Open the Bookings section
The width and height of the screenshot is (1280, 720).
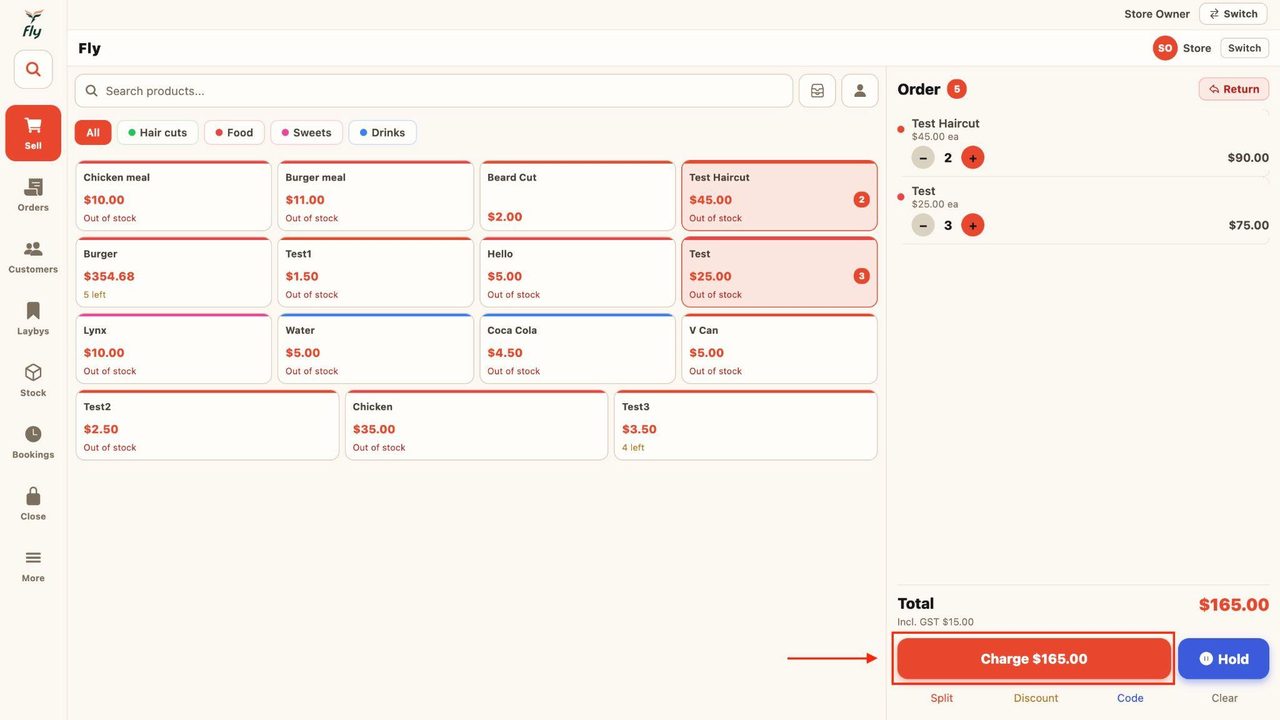pos(33,442)
